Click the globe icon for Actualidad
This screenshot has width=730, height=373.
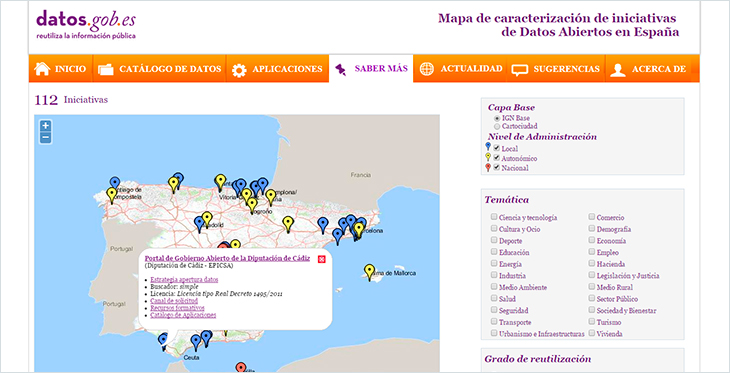[x=426, y=68]
